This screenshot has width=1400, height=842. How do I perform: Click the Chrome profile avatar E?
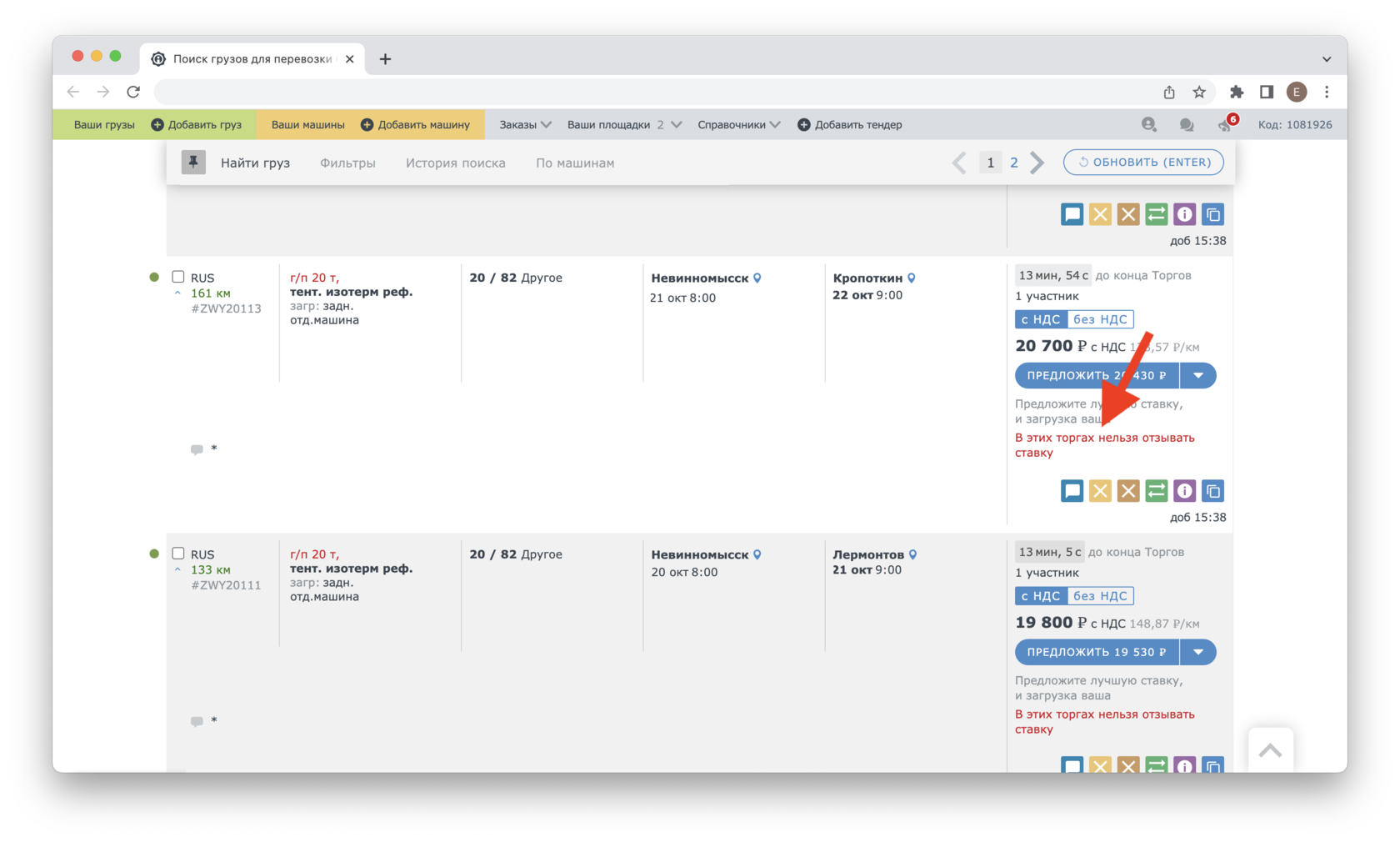click(1296, 92)
